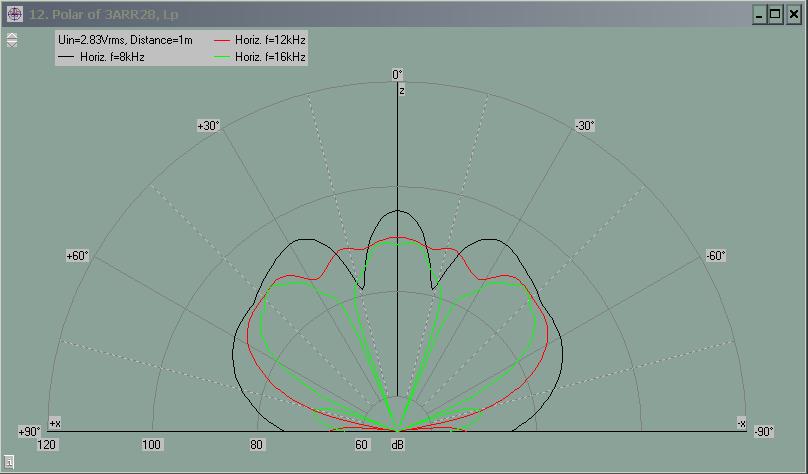Click the 60 dB scale label
The width and height of the screenshot is (808, 474).
(361, 445)
